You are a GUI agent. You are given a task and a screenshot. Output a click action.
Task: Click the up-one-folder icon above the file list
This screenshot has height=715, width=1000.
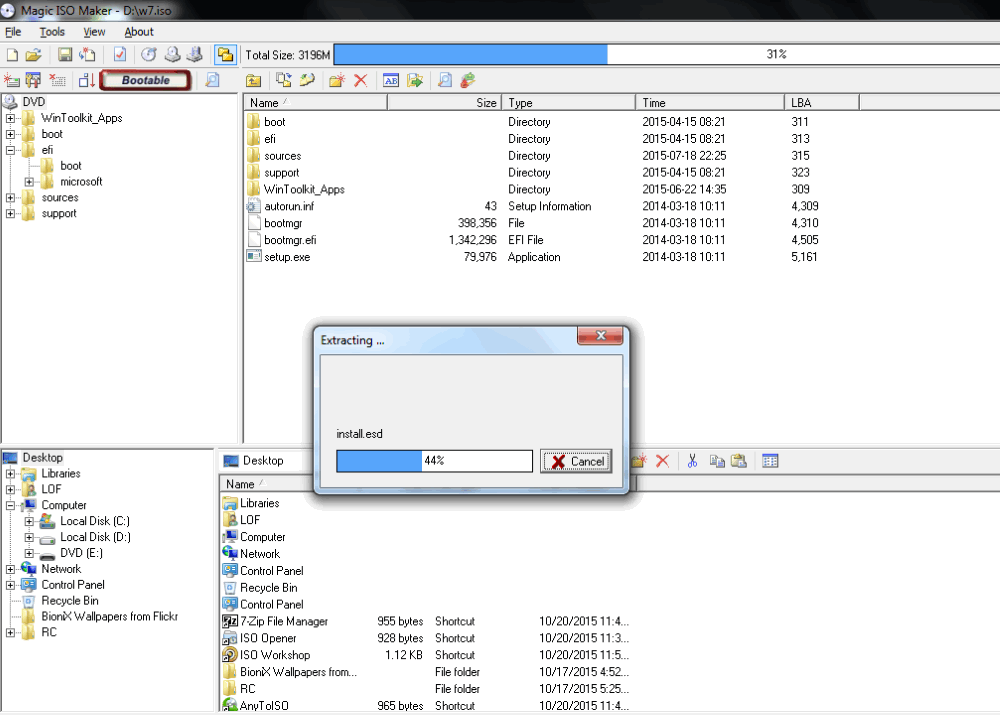pyautogui.click(x=254, y=80)
